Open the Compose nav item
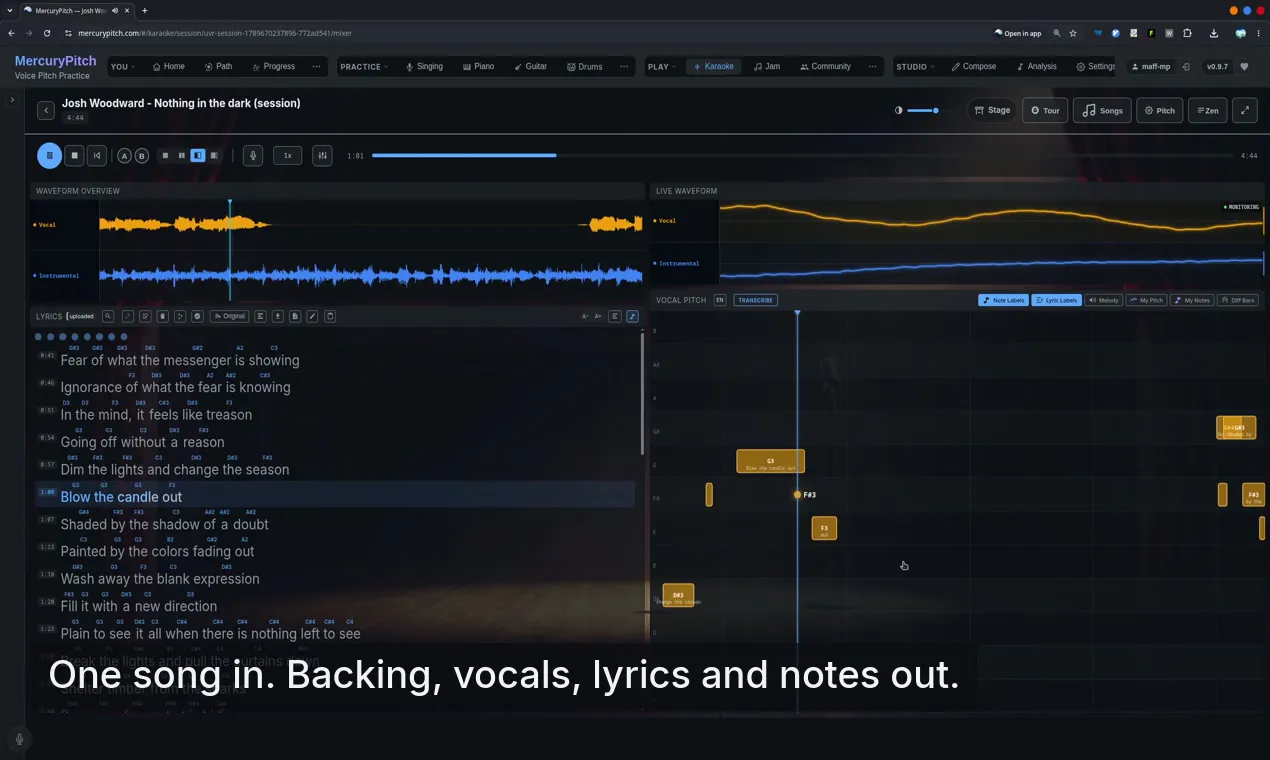Viewport: 1270px width, 760px height. click(973, 67)
